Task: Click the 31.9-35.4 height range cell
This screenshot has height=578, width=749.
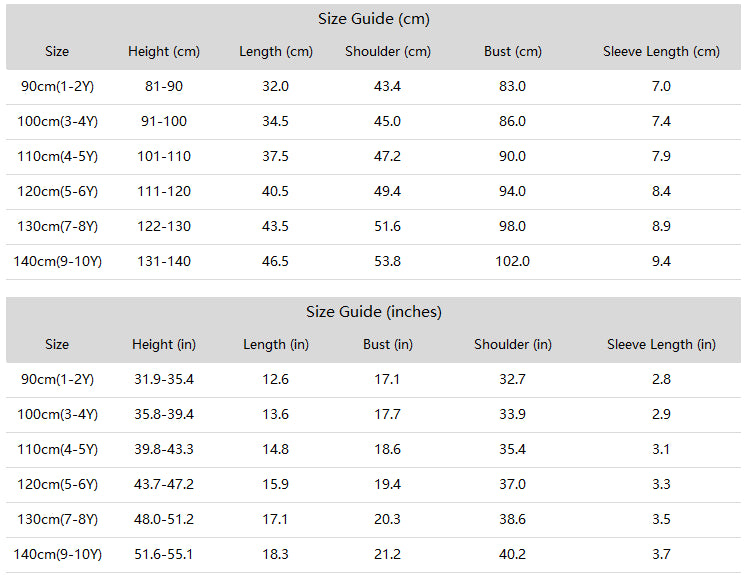Action: tap(164, 379)
